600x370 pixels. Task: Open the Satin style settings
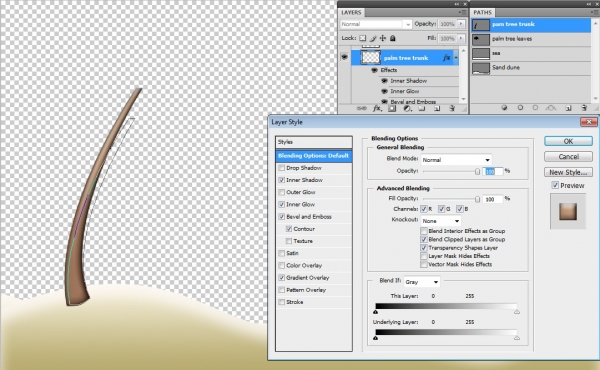[x=292, y=253]
